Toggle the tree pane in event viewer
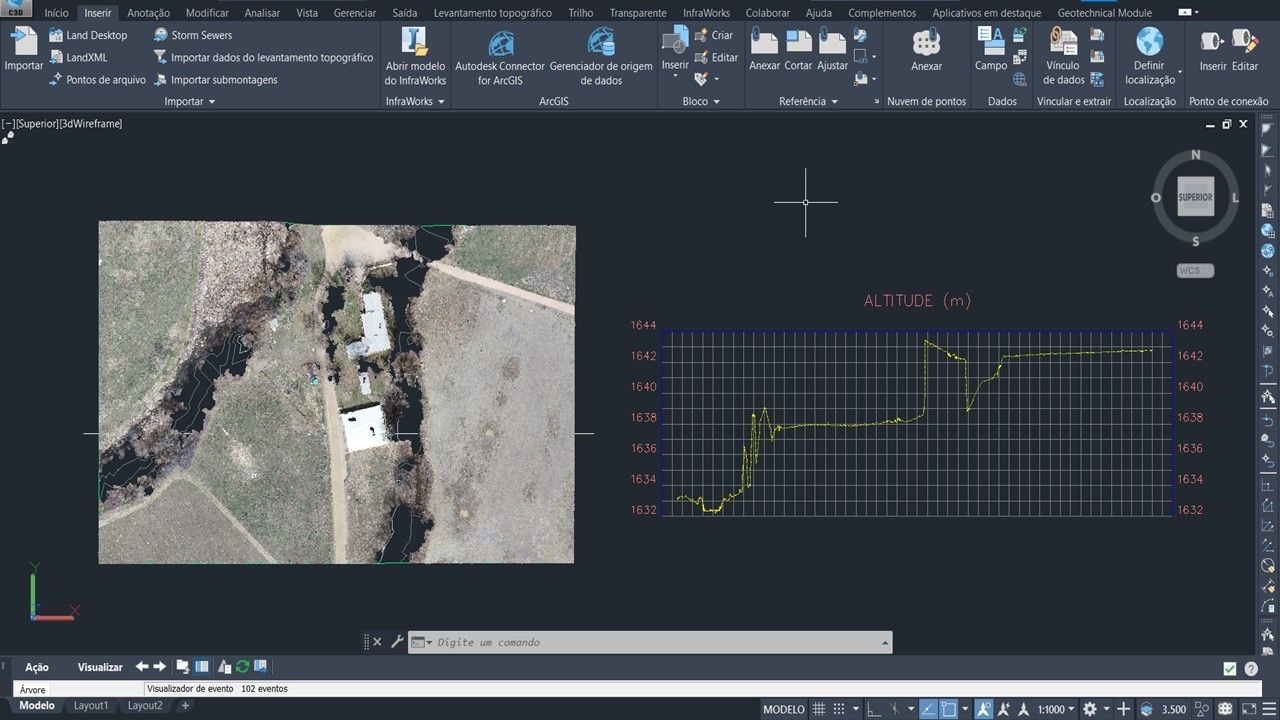This screenshot has width=1280, height=720. [x=202, y=667]
